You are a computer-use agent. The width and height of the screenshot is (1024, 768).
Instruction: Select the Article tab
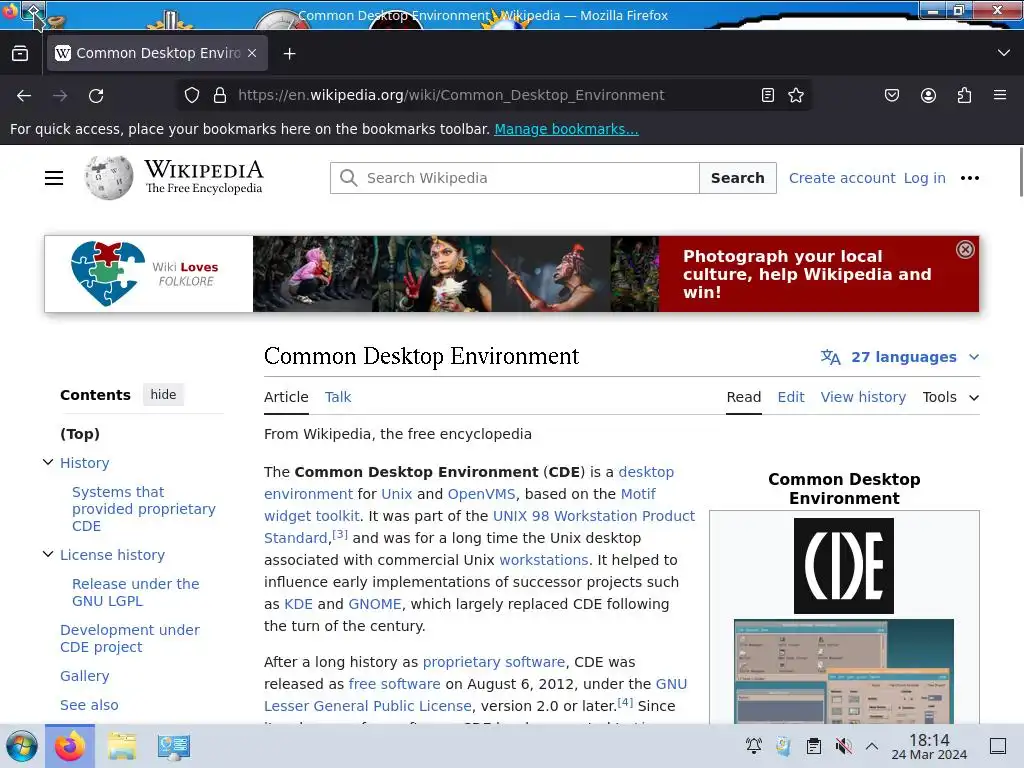pyautogui.click(x=286, y=396)
